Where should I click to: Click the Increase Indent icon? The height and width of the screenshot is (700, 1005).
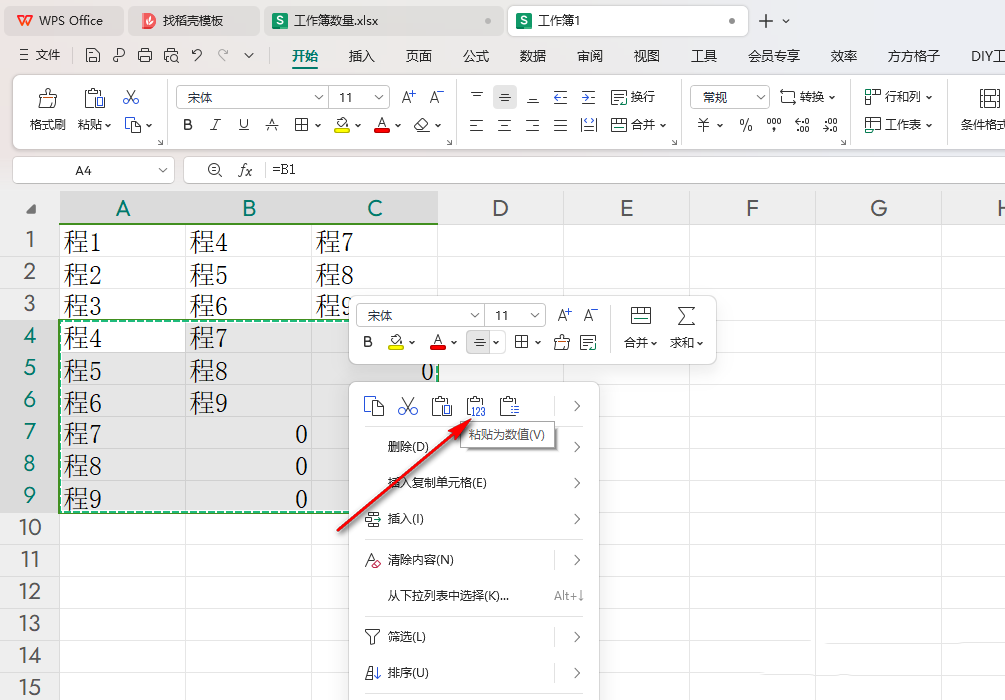point(588,97)
